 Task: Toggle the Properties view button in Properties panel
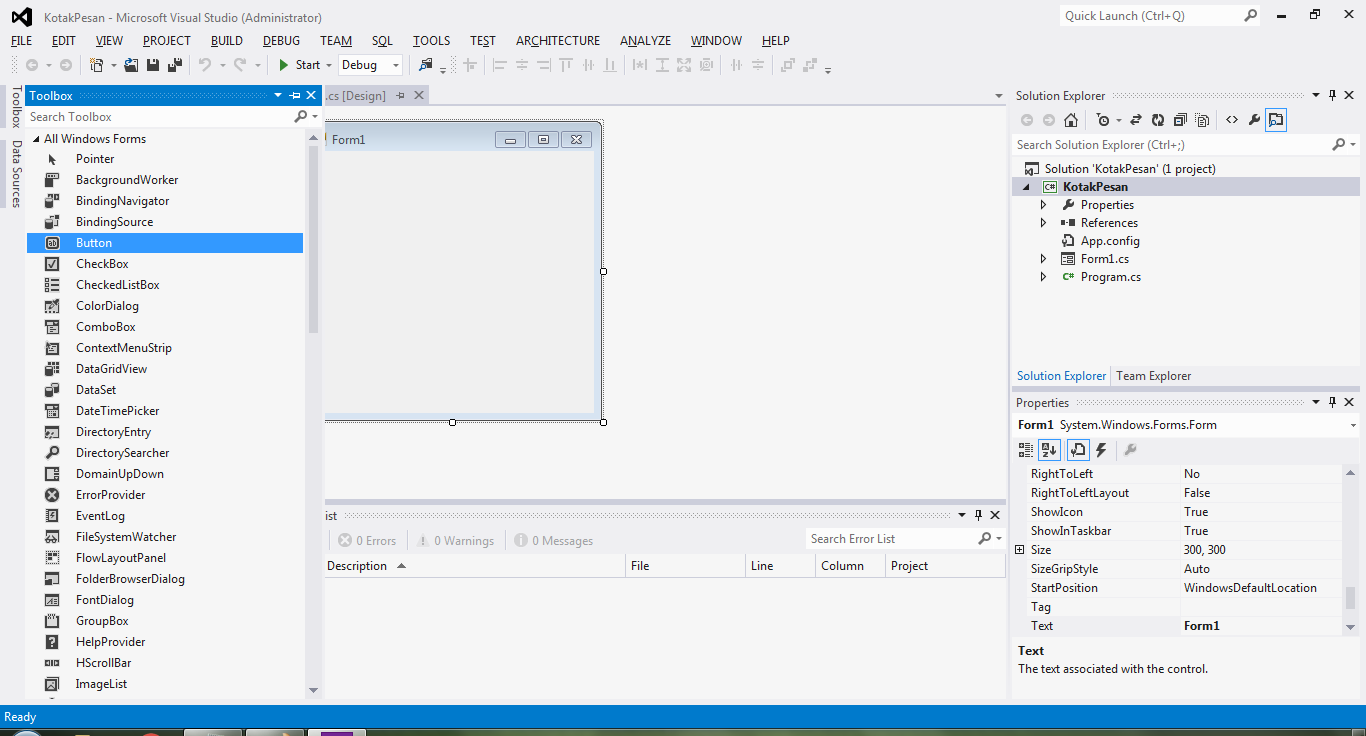click(1079, 450)
